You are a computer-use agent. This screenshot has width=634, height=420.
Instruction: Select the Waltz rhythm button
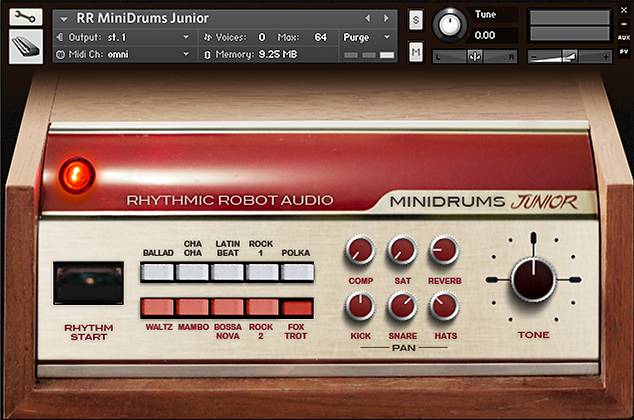tap(157, 308)
